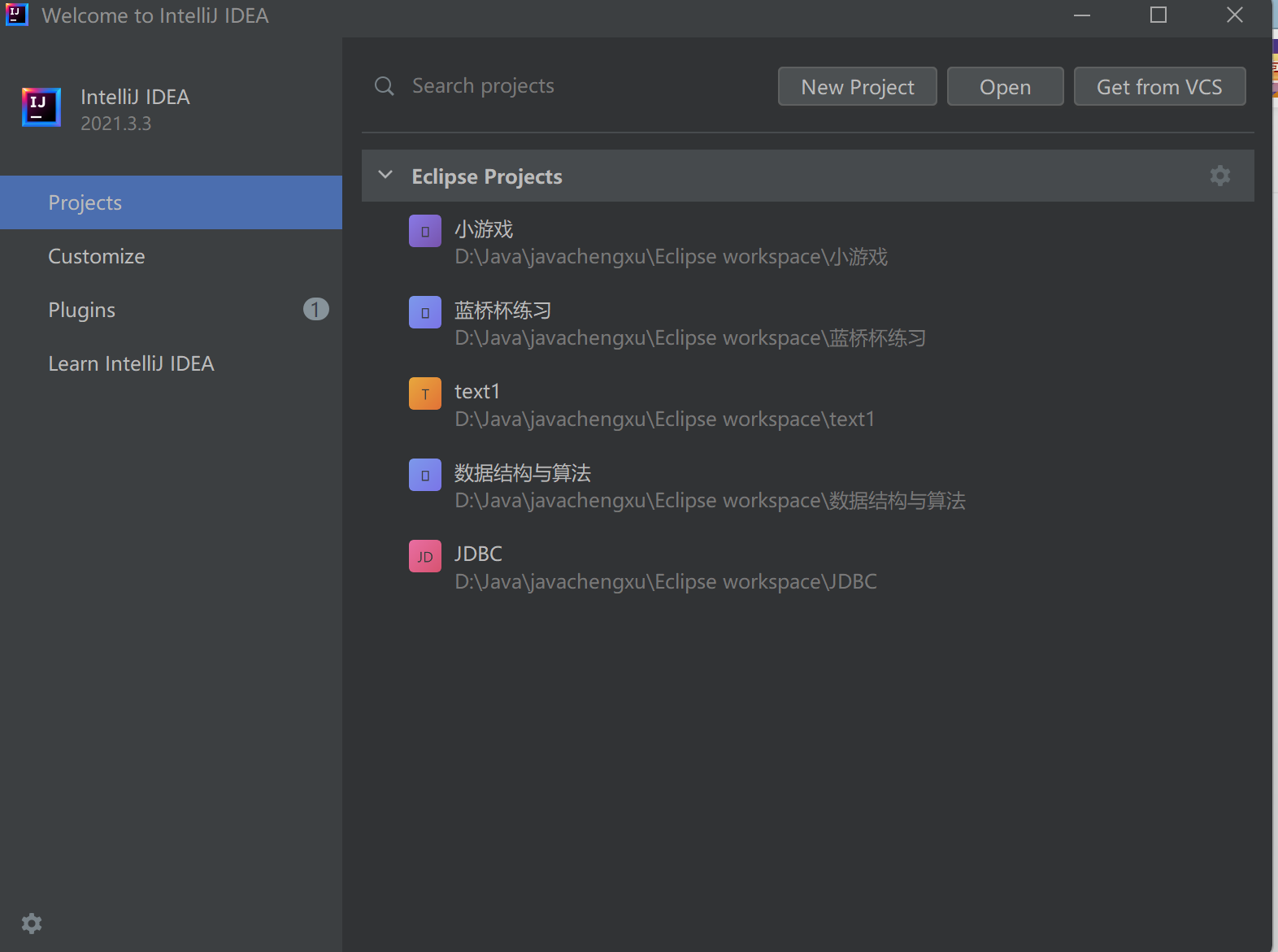This screenshot has height=952, width=1278.
Task: Click the path ending in workspace\JDBC
Action: (666, 582)
